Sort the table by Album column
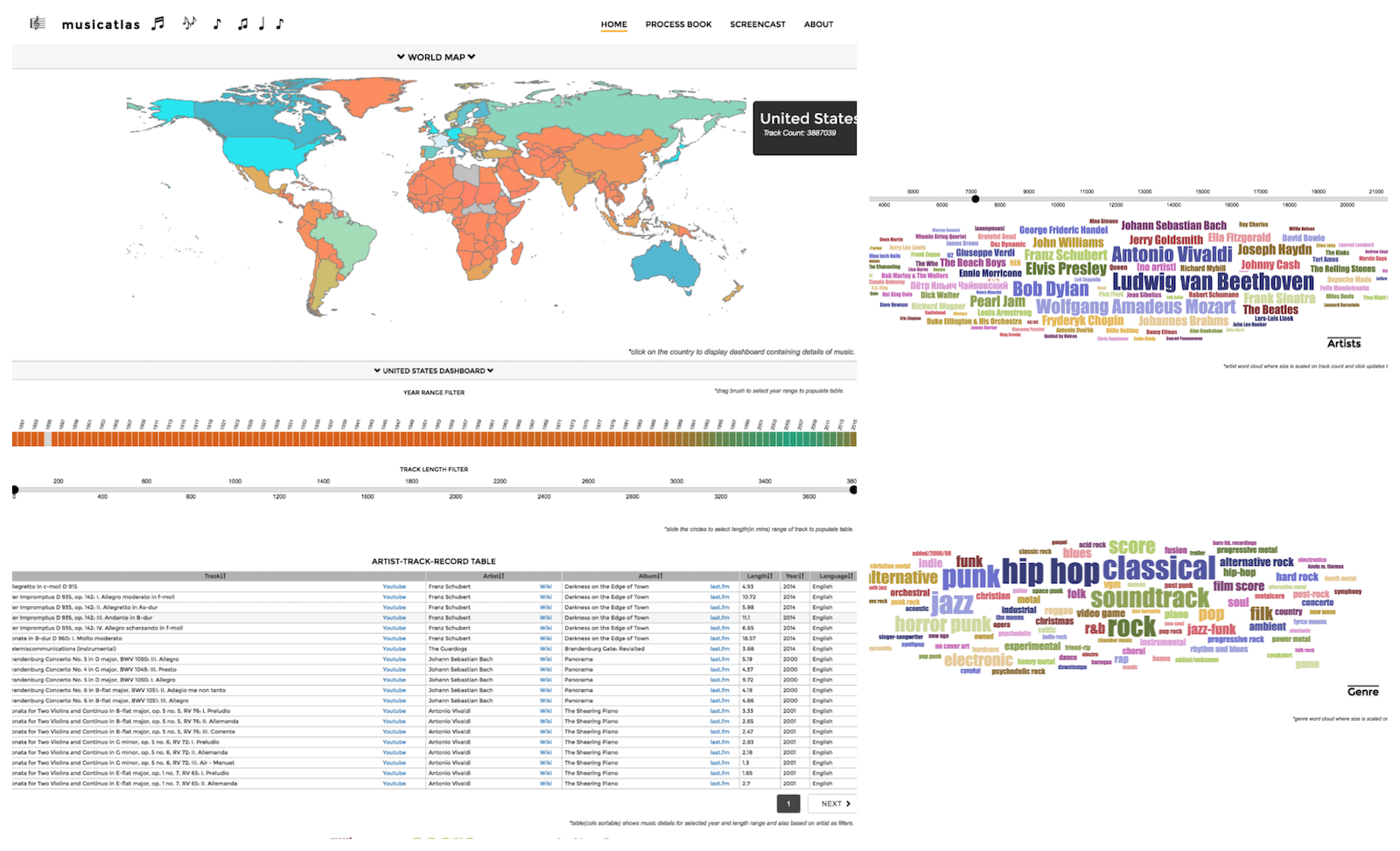 650,576
